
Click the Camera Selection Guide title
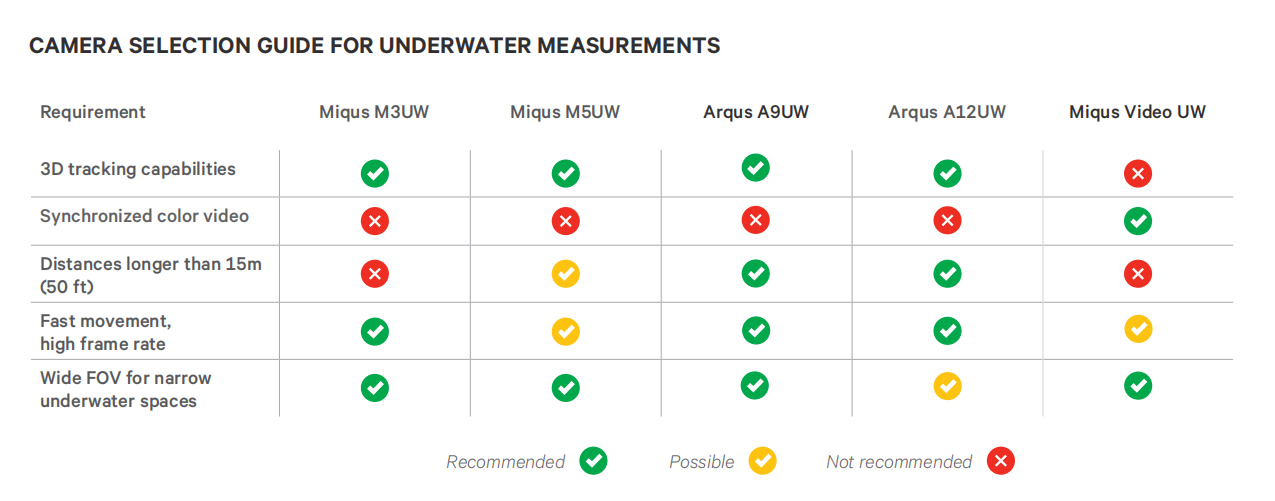pyautogui.click(x=375, y=46)
